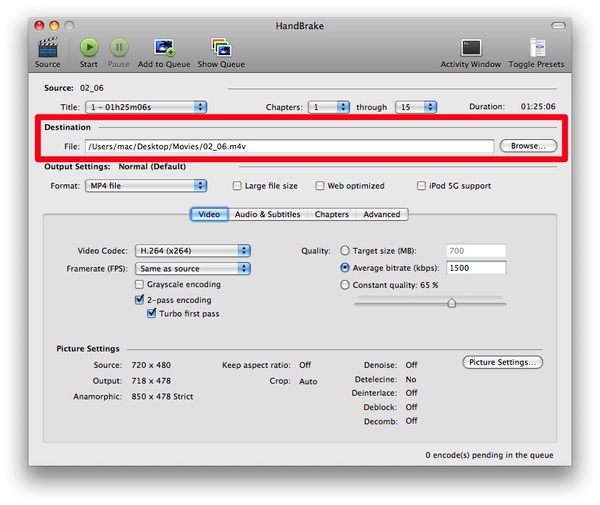Open the Framerate dropdown Same as source
This screenshot has width=600, height=505.
(x=193, y=269)
